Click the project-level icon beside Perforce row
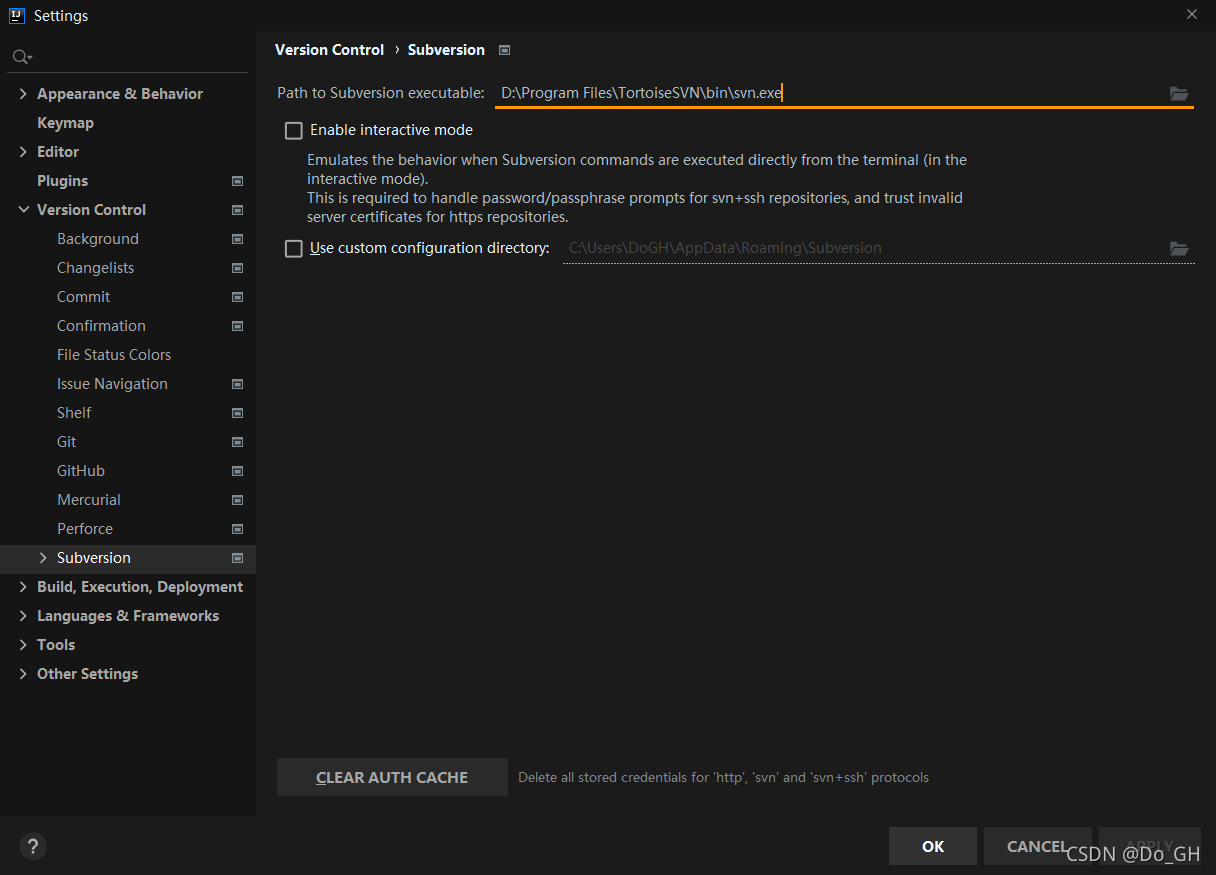 pyautogui.click(x=238, y=529)
